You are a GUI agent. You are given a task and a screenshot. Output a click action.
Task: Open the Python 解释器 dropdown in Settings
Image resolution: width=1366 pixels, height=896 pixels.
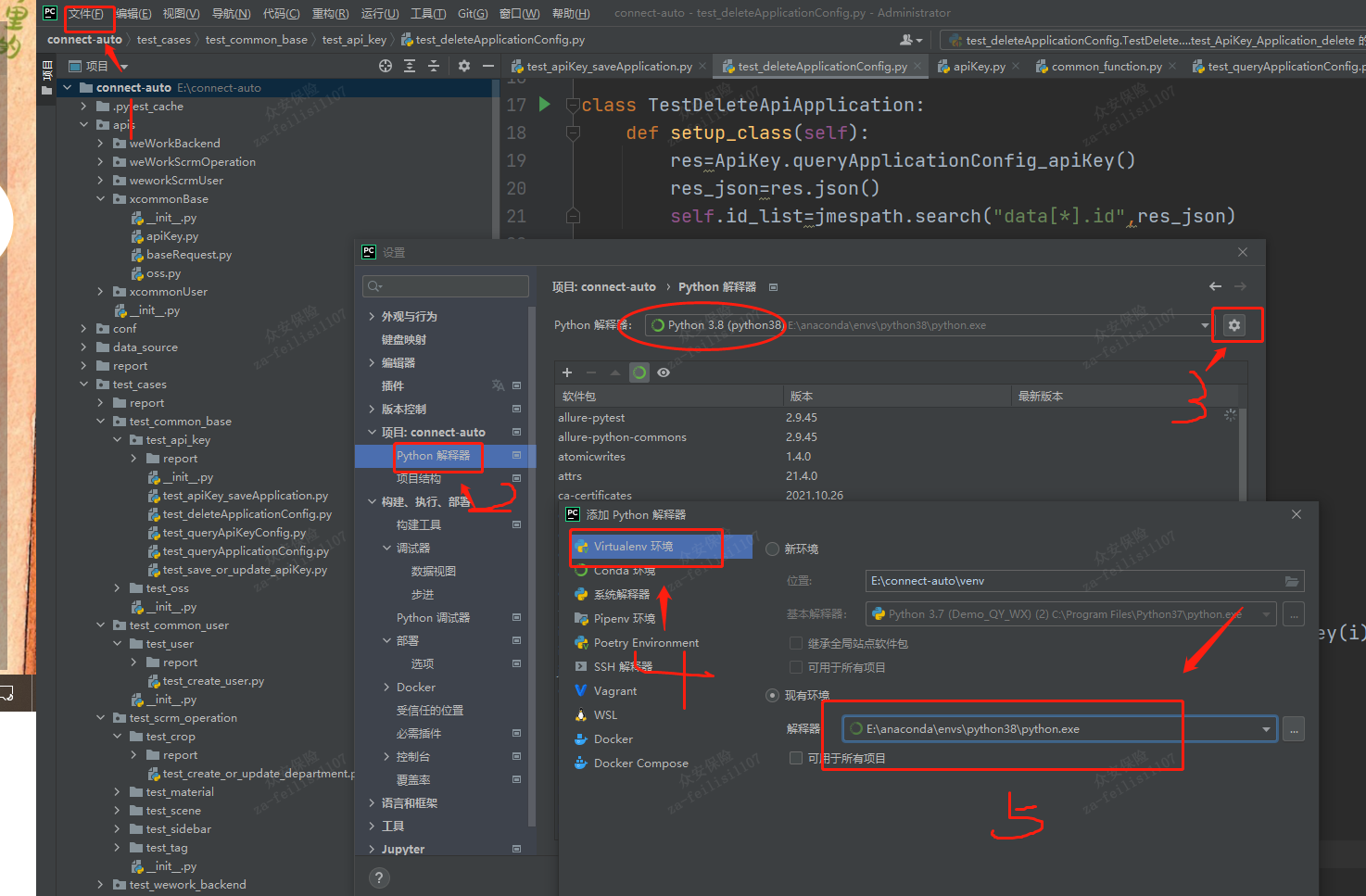[1205, 325]
